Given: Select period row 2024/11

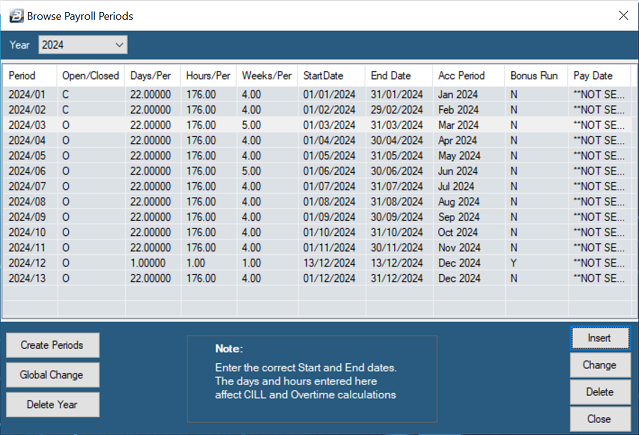Looking at the screenshot, I should 317,247.
